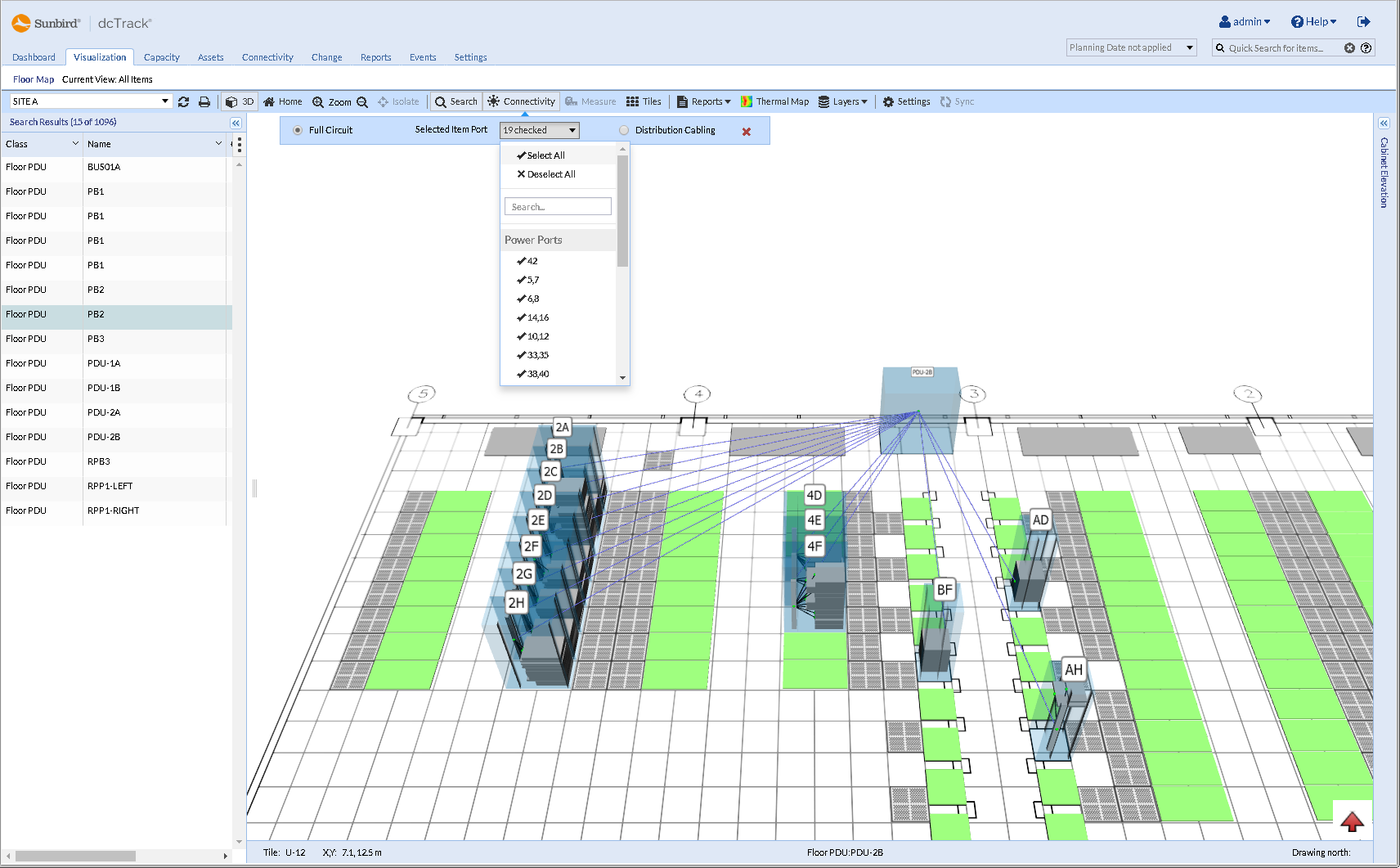Click Deselect All power ports
The width and height of the screenshot is (1400, 868).
(x=546, y=173)
